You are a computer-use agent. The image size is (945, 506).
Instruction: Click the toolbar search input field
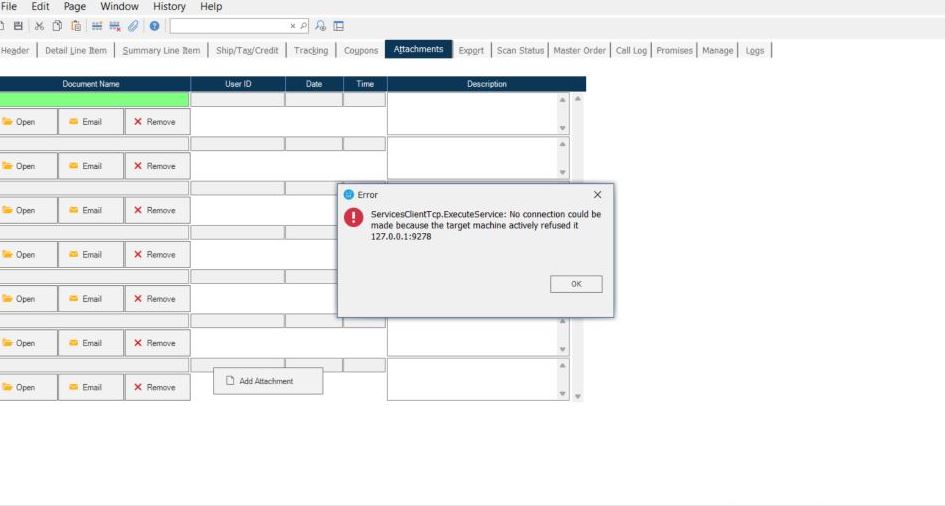229,26
